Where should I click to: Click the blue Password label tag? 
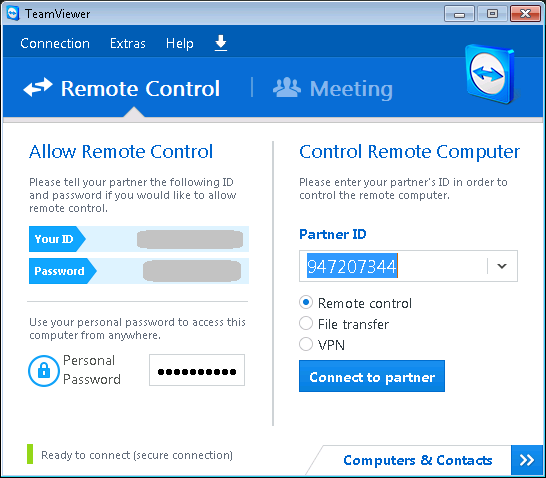click(62, 271)
